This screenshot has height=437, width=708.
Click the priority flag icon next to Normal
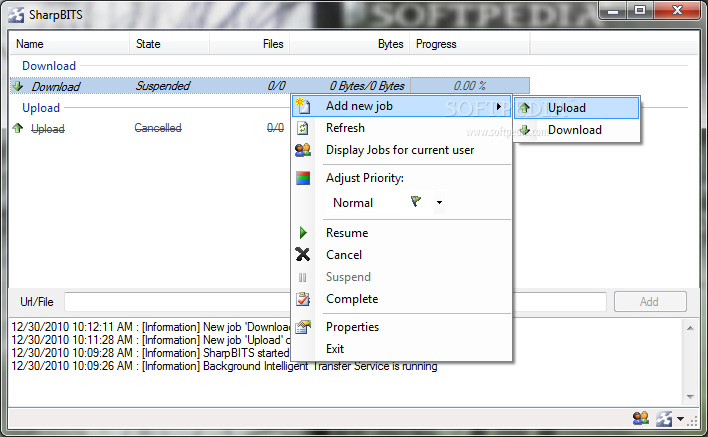[416, 202]
